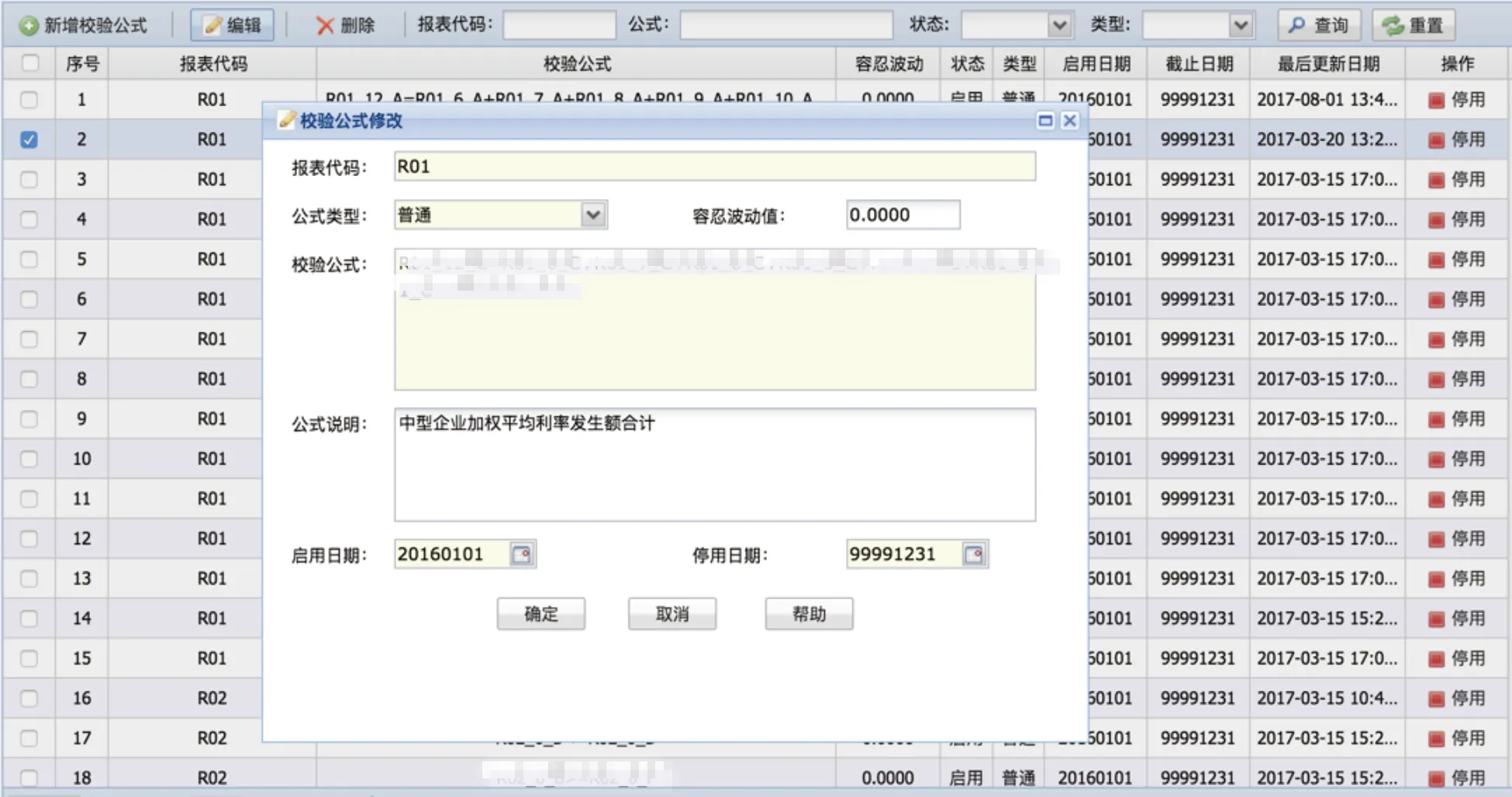Tick the checkbox for row 5

tap(29, 259)
